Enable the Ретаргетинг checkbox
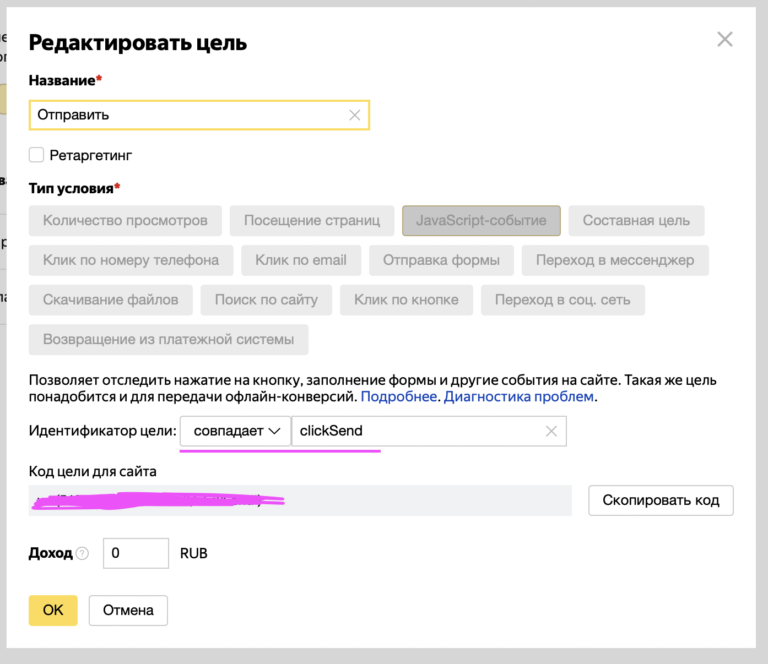The width and height of the screenshot is (768, 664). coord(37,155)
